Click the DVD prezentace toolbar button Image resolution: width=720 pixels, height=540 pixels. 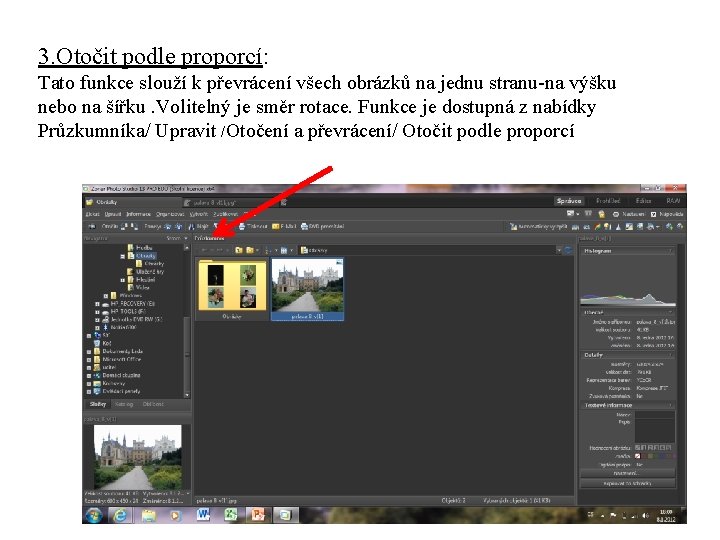322,226
